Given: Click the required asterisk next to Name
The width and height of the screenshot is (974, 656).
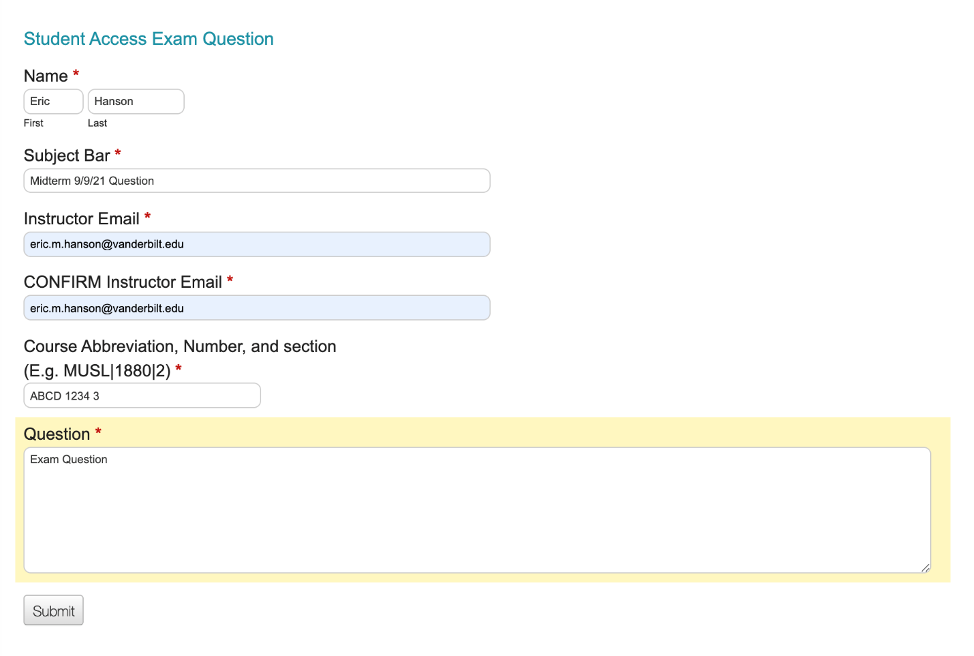Looking at the screenshot, I should [x=75, y=75].
